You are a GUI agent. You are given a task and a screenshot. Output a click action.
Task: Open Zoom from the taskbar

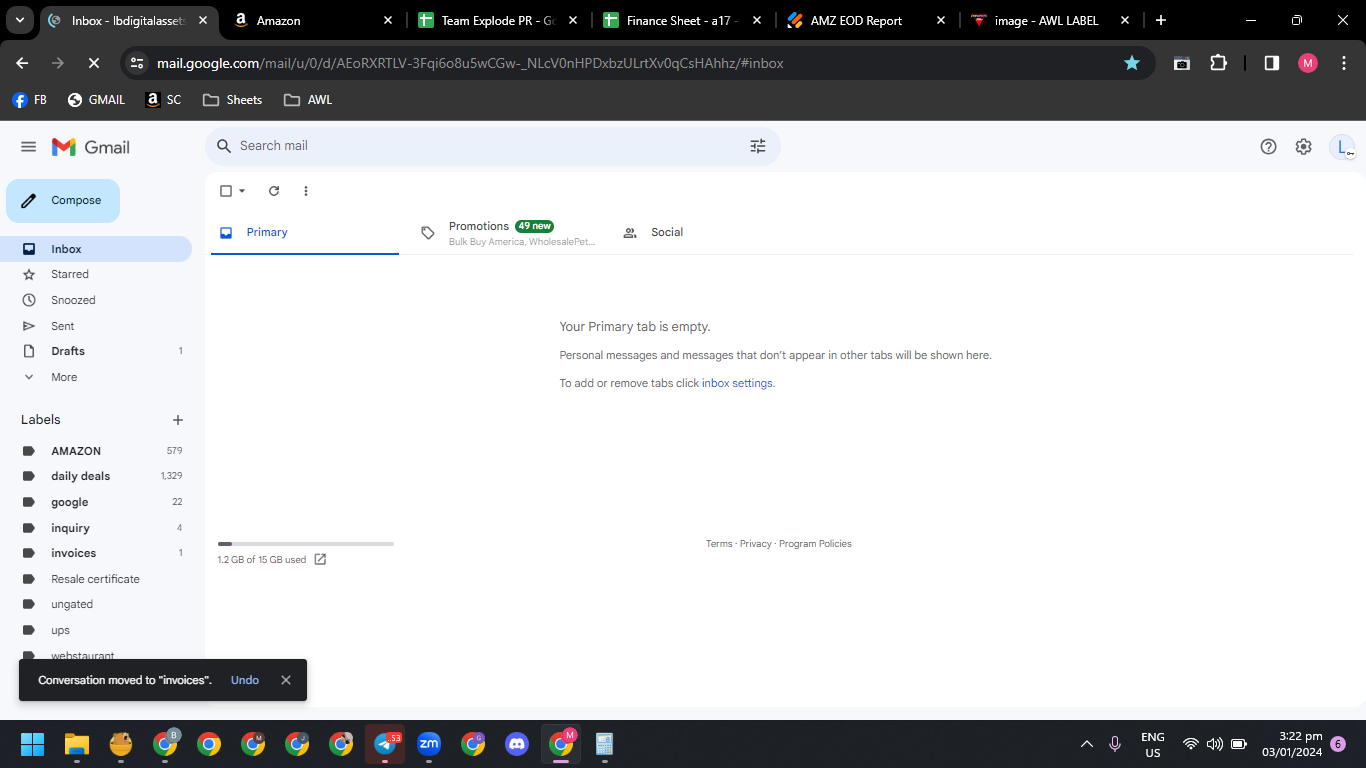tap(429, 744)
